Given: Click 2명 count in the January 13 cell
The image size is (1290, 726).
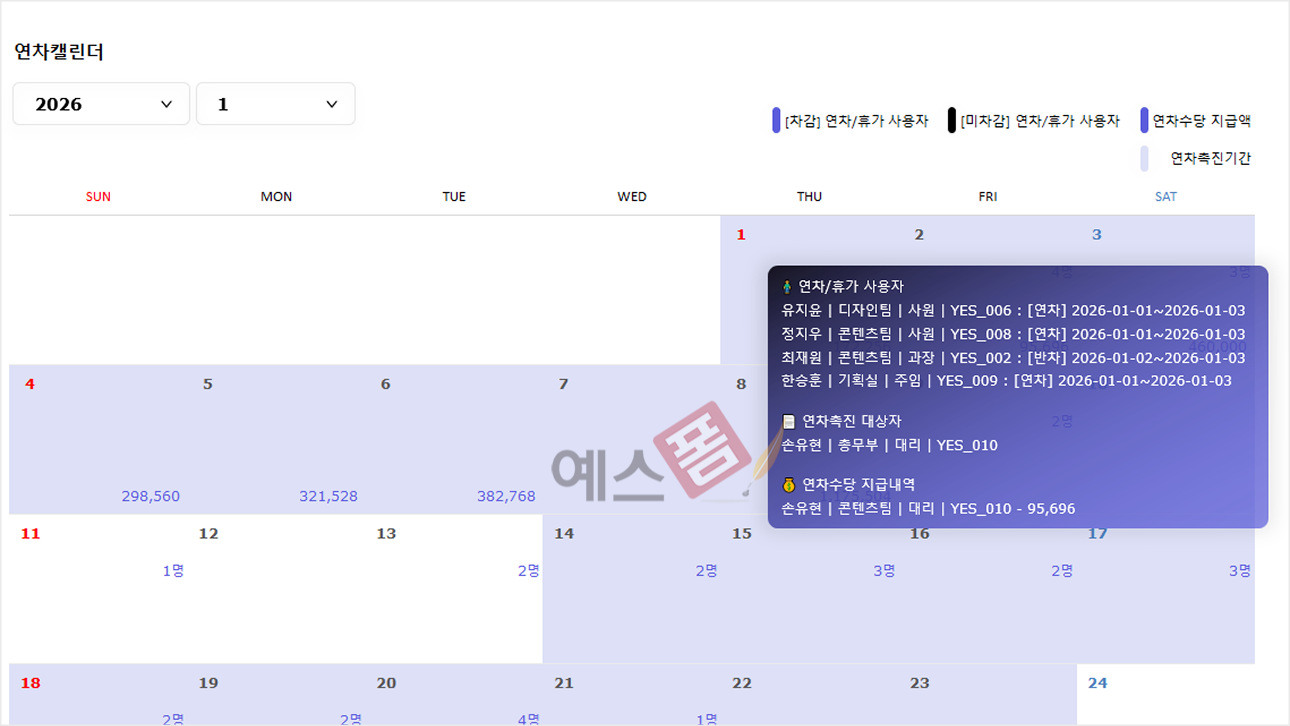Looking at the screenshot, I should tap(529, 571).
